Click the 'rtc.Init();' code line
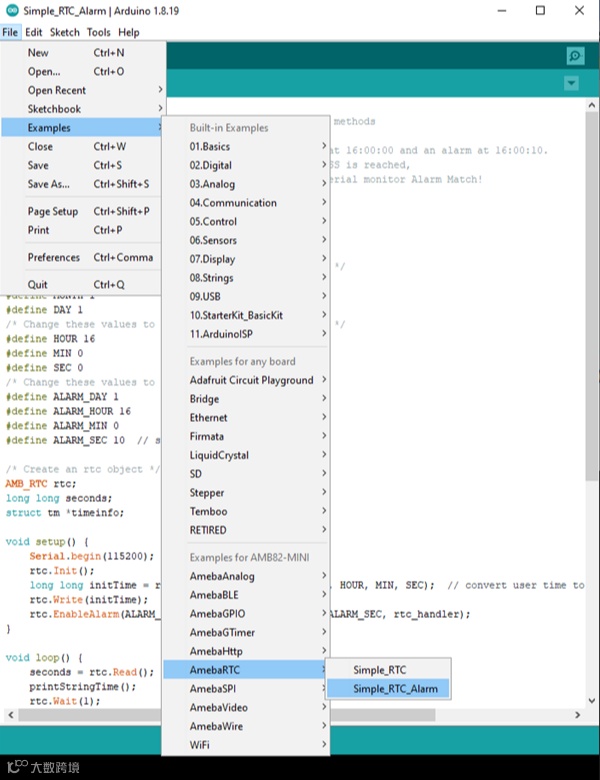Screen dimensions: 600x780 point(62,571)
